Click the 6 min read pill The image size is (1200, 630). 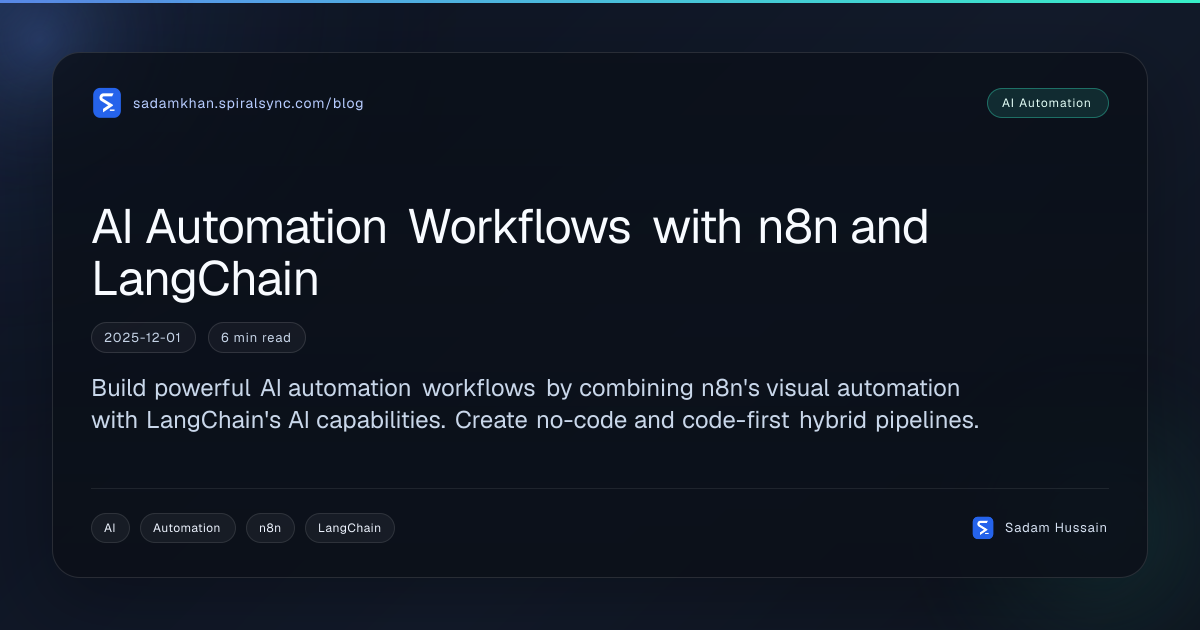coord(256,338)
